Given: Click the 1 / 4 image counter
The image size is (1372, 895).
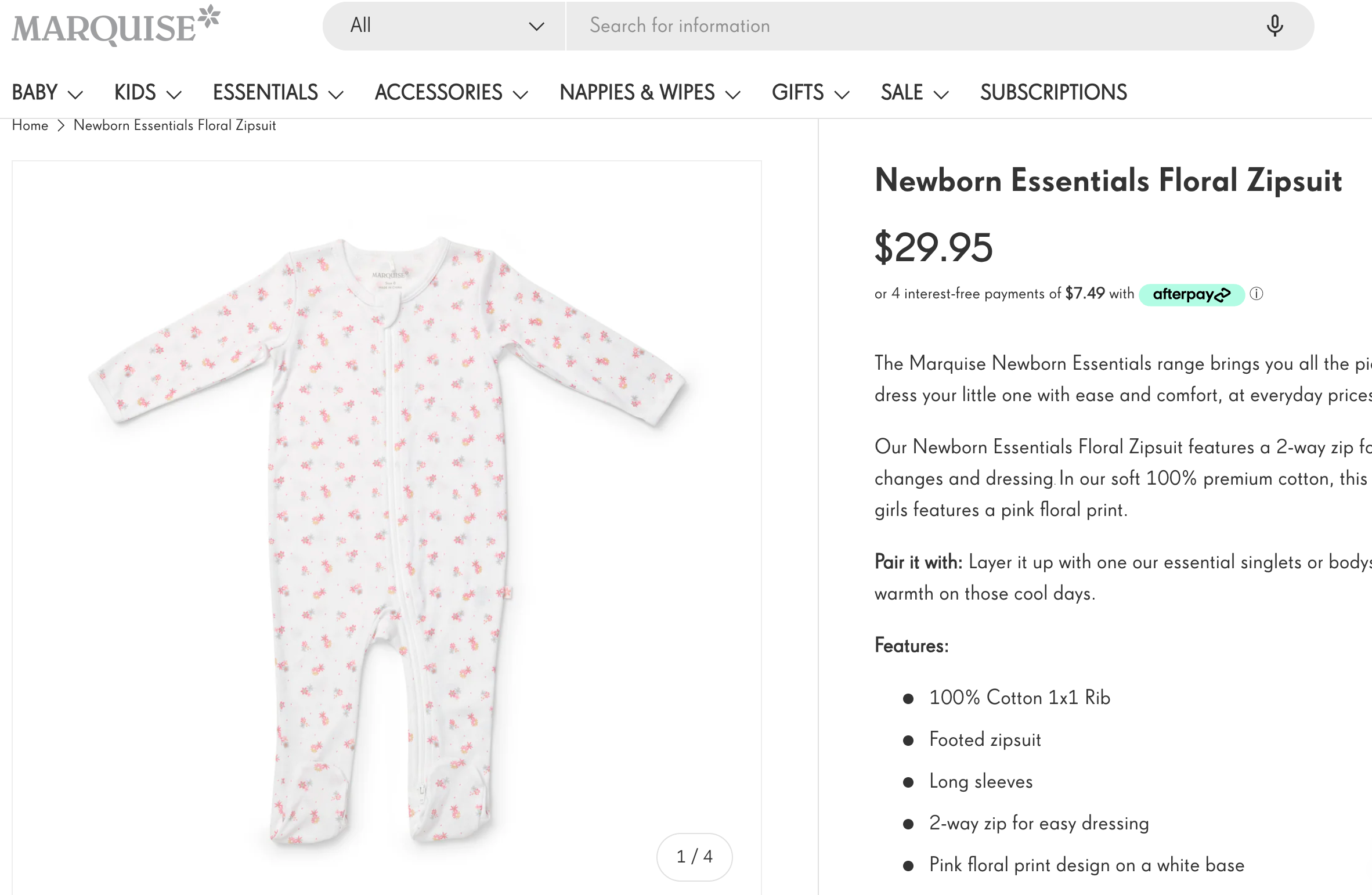Looking at the screenshot, I should click(x=694, y=857).
